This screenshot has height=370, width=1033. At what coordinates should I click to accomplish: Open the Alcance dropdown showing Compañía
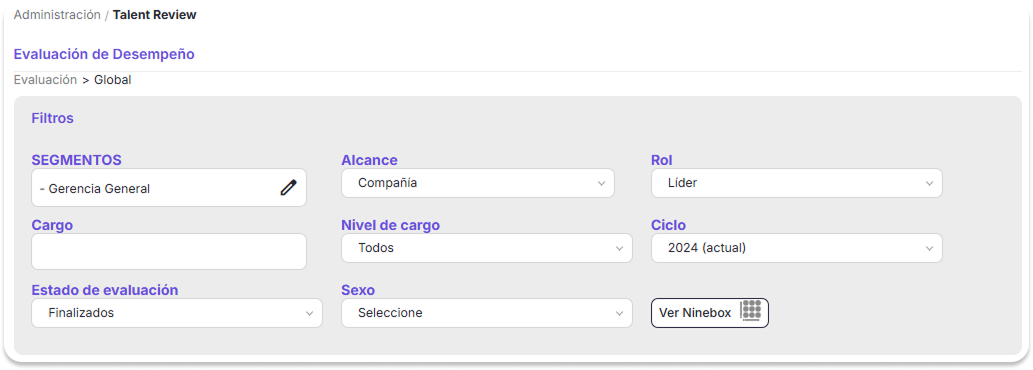(x=478, y=183)
